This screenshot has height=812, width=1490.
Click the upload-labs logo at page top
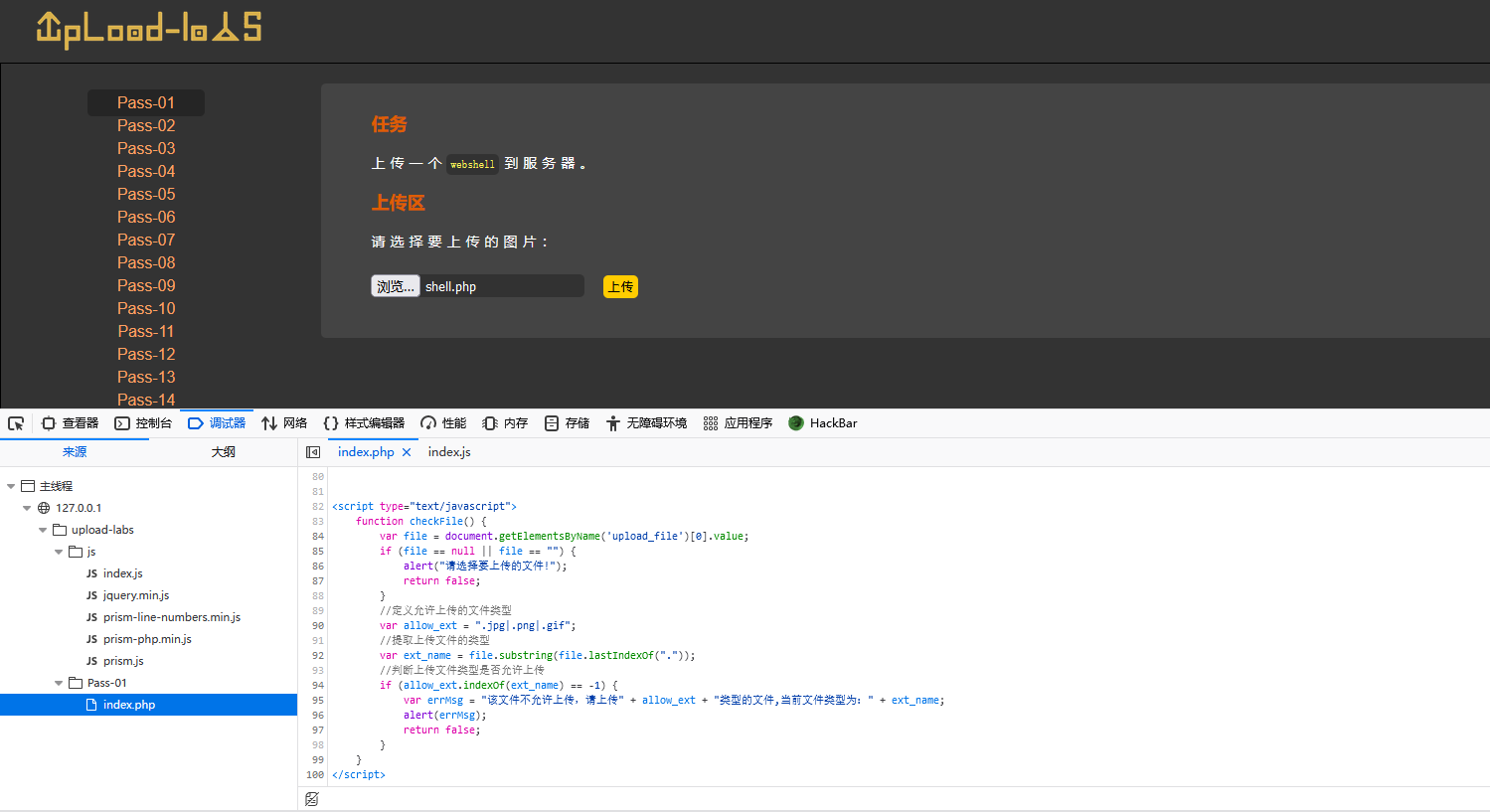tap(149, 28)
